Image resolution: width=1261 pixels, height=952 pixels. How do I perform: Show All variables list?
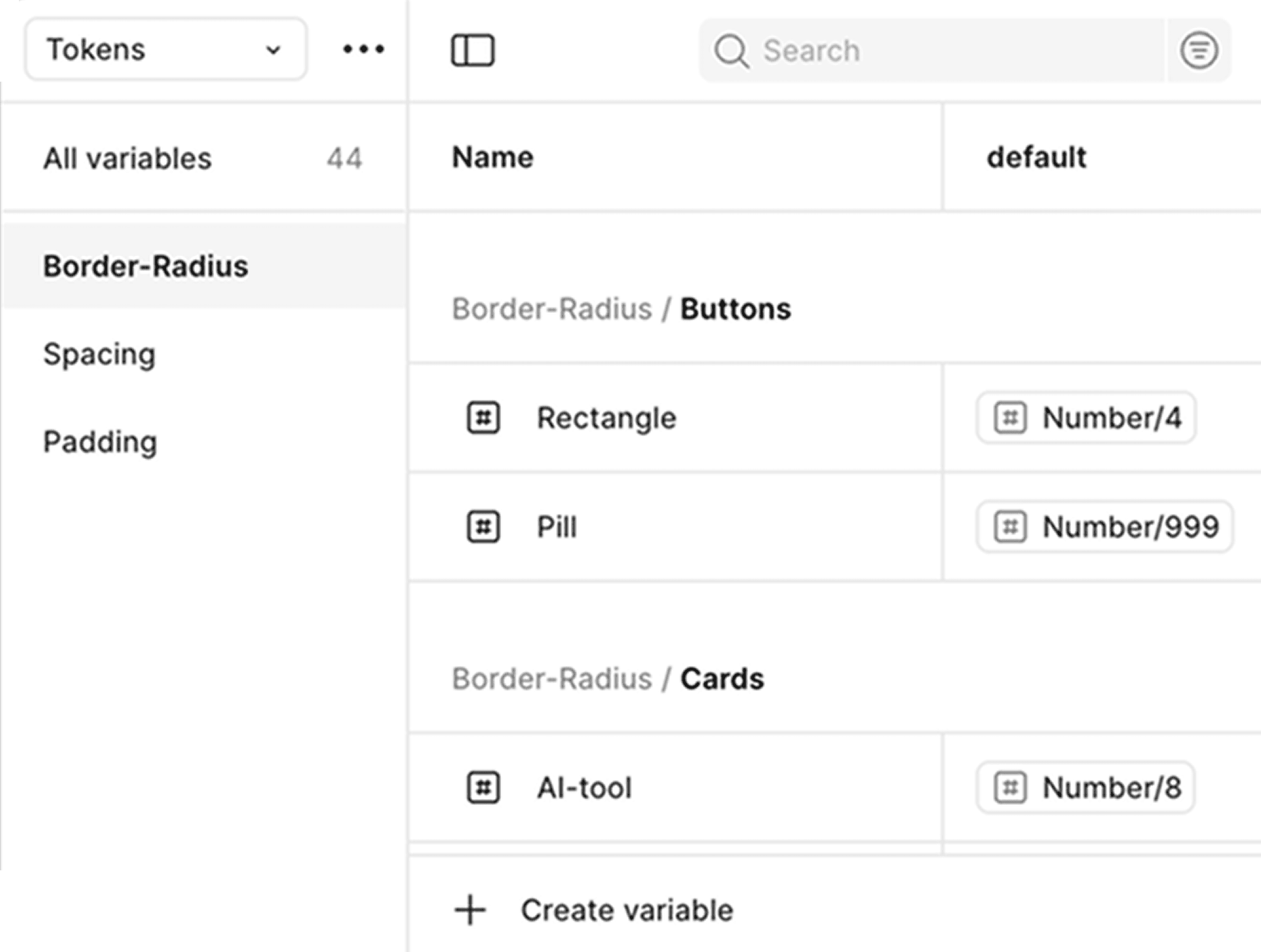tap(128, 158)
